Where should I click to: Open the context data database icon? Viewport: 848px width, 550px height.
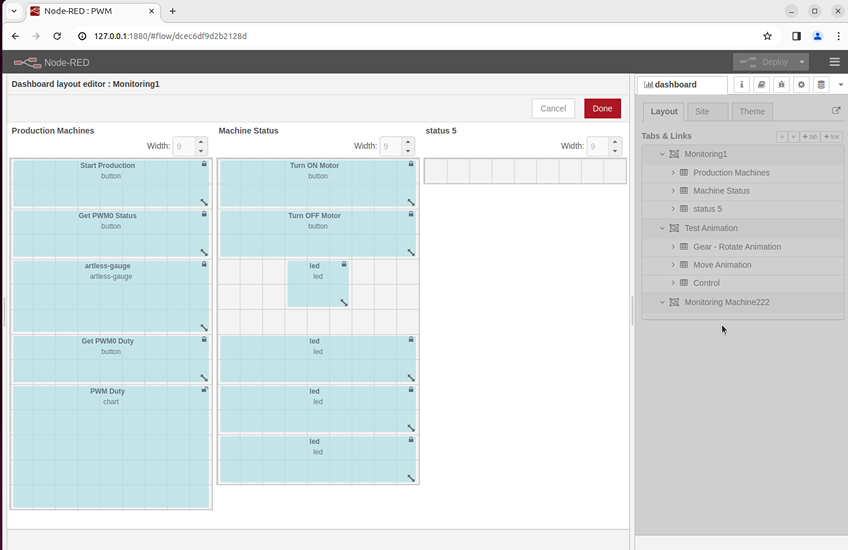point(821,85)
